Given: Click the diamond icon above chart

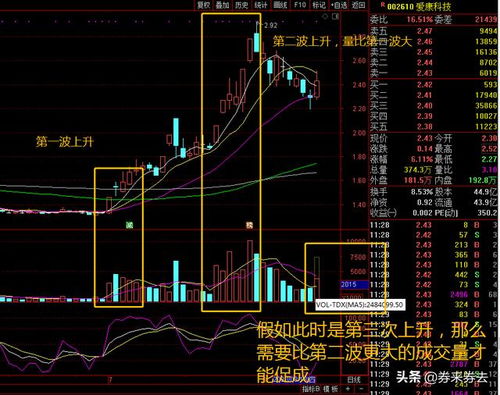Looking at the screenshot, I should point(325,16).
